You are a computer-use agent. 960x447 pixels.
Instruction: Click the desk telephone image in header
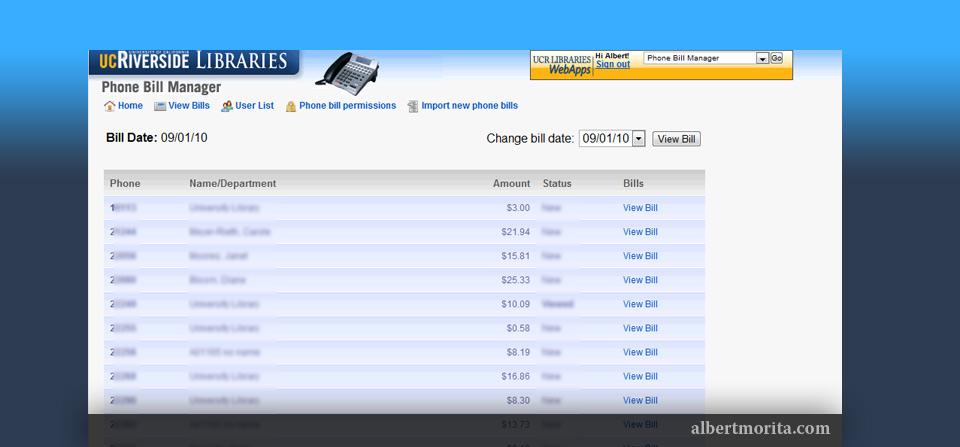(347, 70)
